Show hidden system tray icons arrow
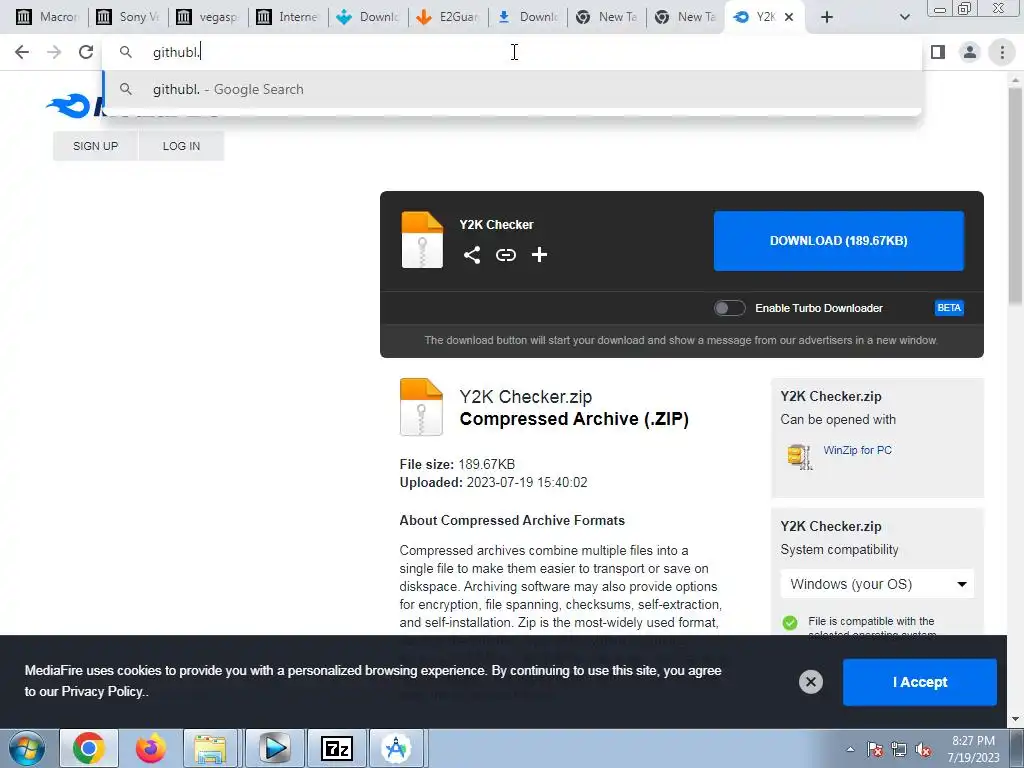This screenshot has height=768, width=1024. (x=850, y=750)
